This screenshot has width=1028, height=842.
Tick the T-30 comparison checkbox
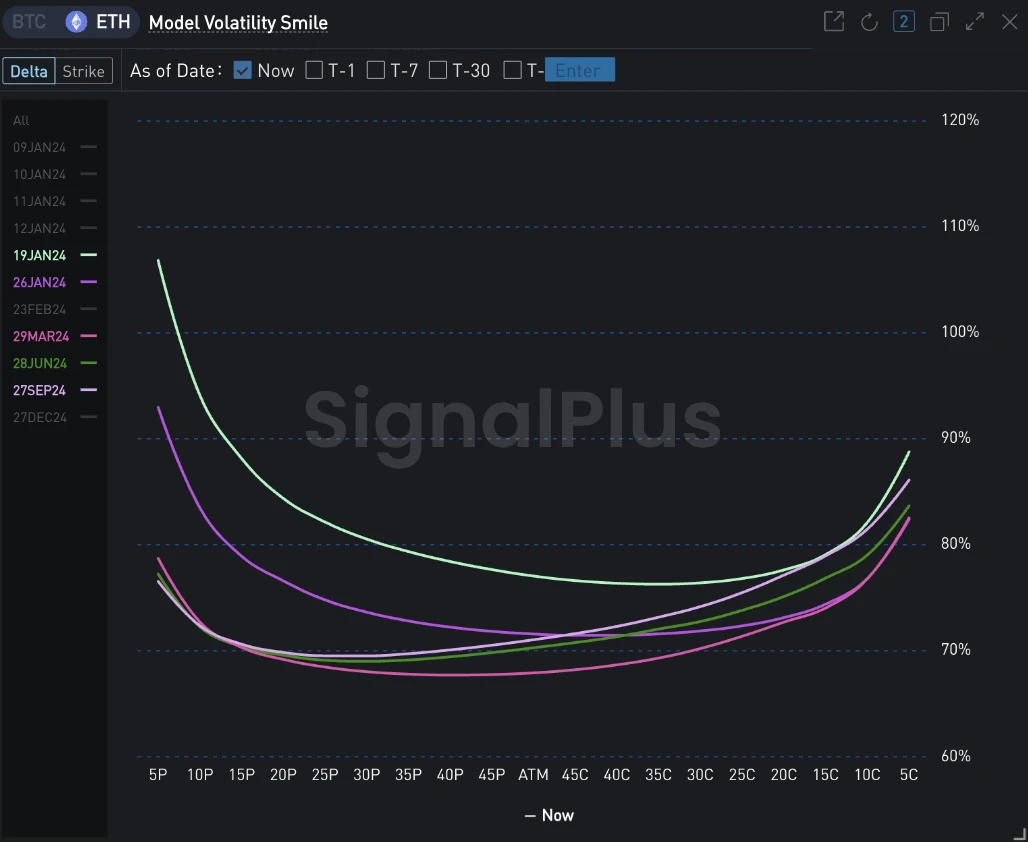click(x=438, y=70)
